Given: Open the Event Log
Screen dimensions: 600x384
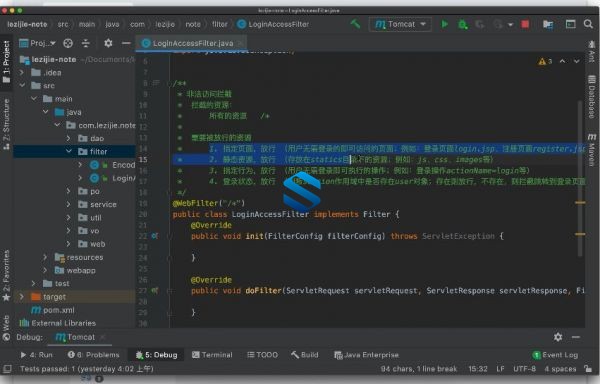Looking at the screenshot, I should (555, 355).
